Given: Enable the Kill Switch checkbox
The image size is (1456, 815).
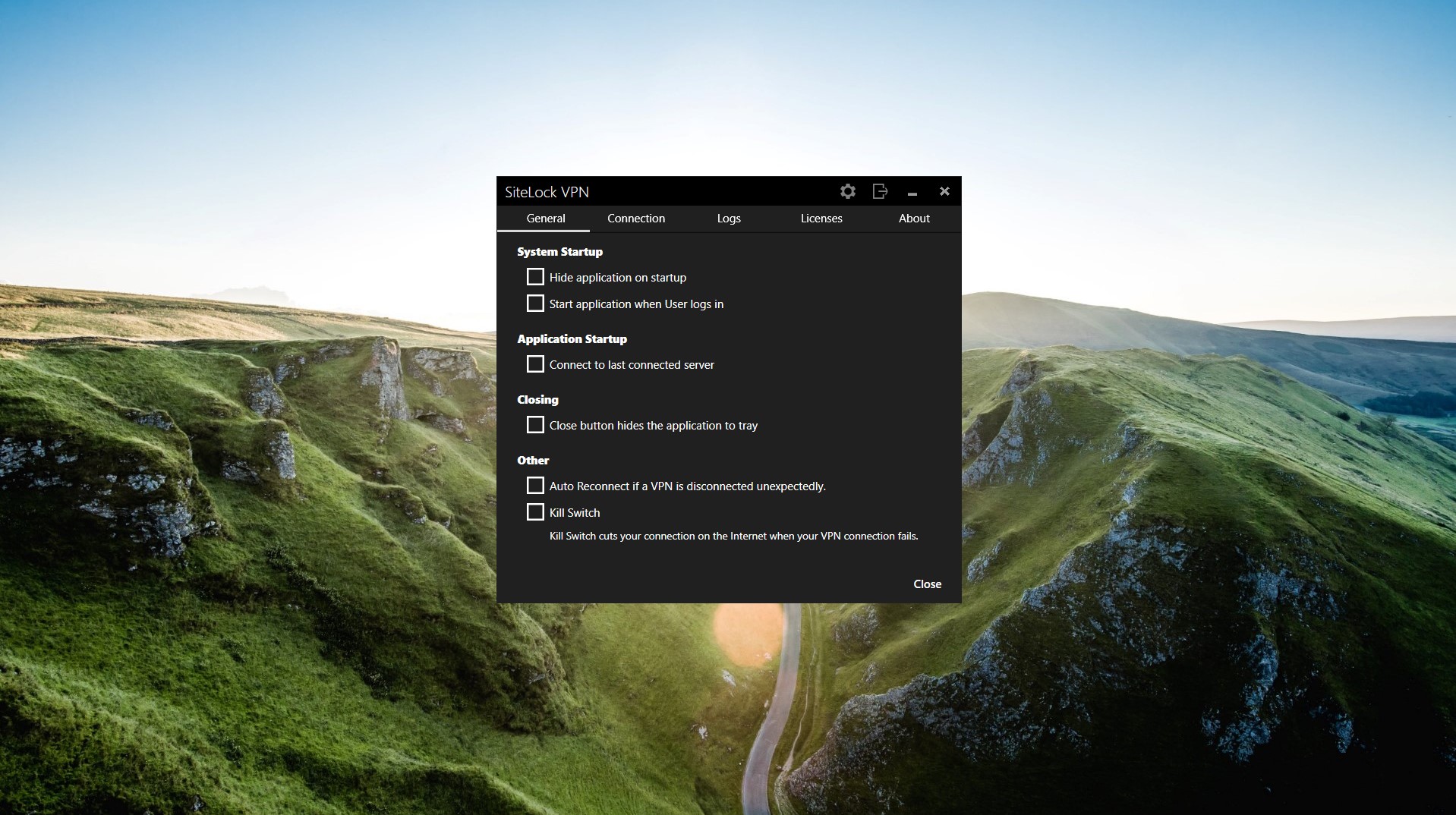Looking at the screenshot, I should point(535,512).
